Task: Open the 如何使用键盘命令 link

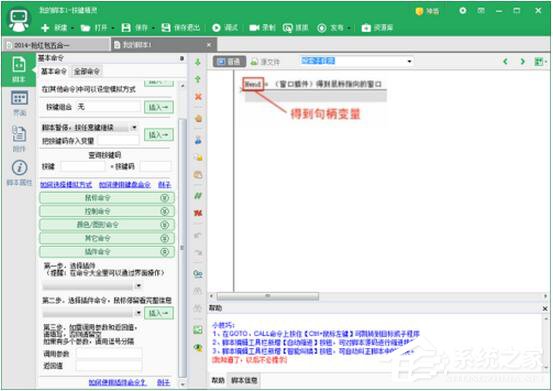Action: [x=125, y=185]
